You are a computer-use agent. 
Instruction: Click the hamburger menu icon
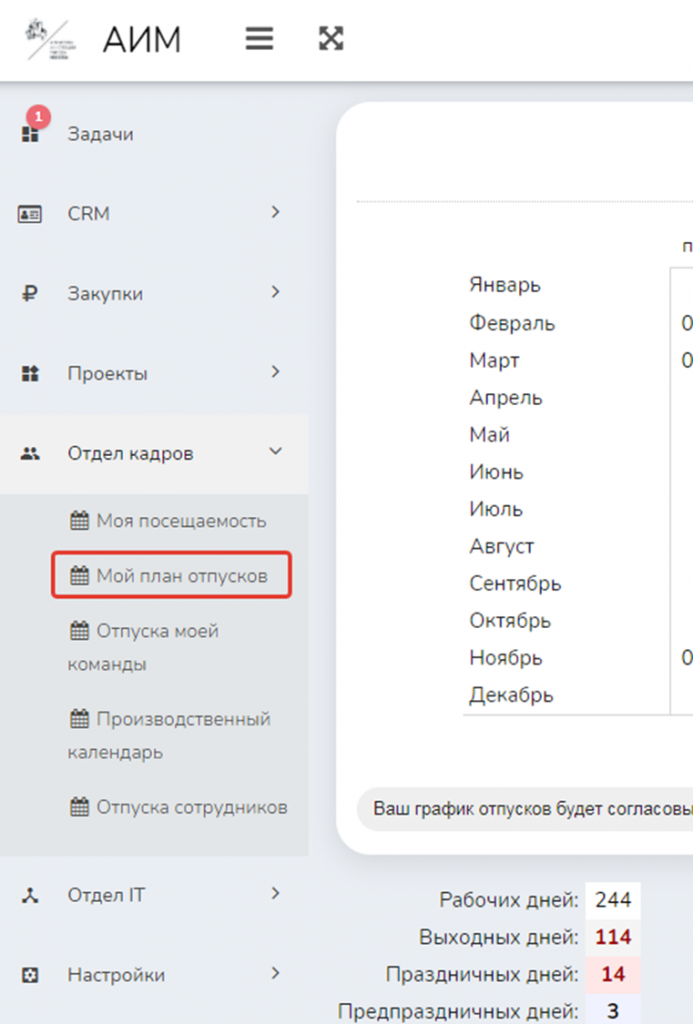coord(260,38)
